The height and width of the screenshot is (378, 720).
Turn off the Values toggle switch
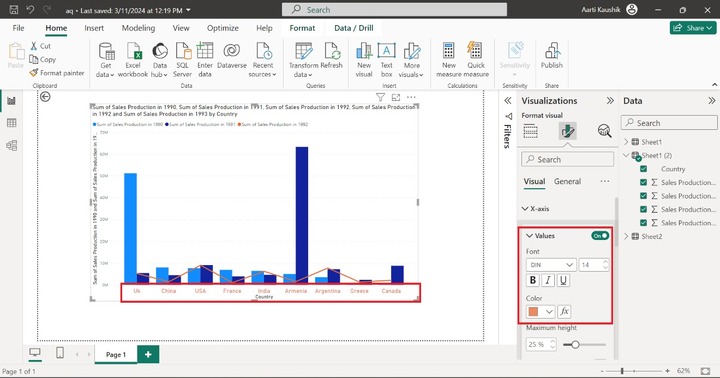point(600,236)
